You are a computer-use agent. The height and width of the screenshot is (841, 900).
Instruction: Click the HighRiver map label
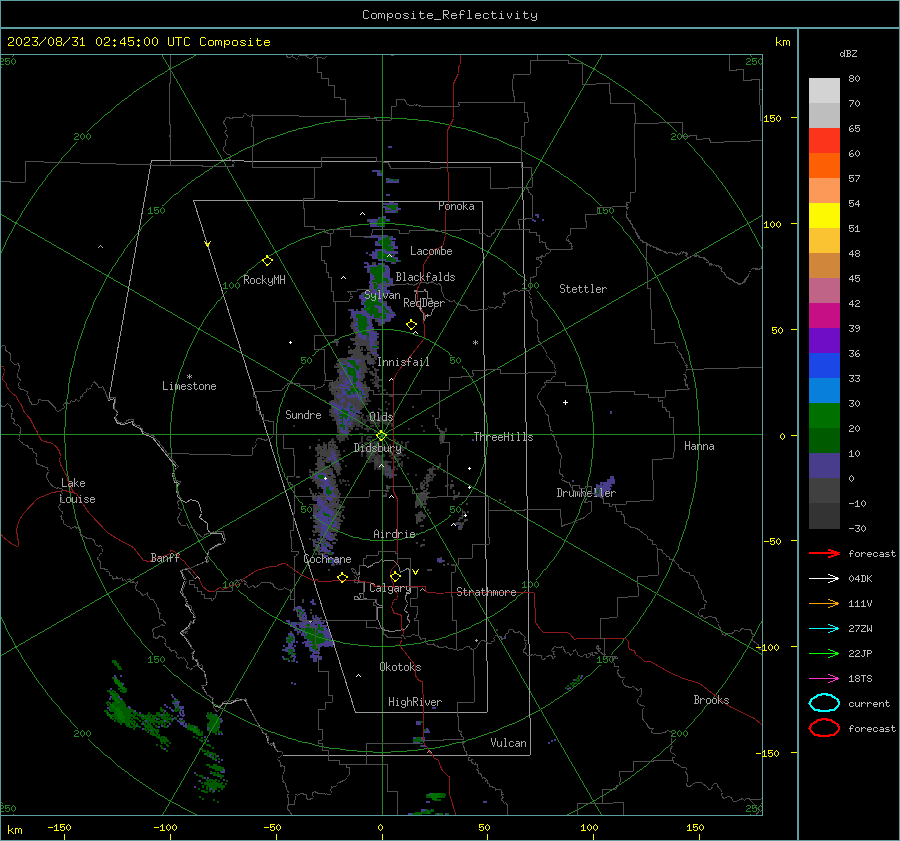click(x=415, y=702)
